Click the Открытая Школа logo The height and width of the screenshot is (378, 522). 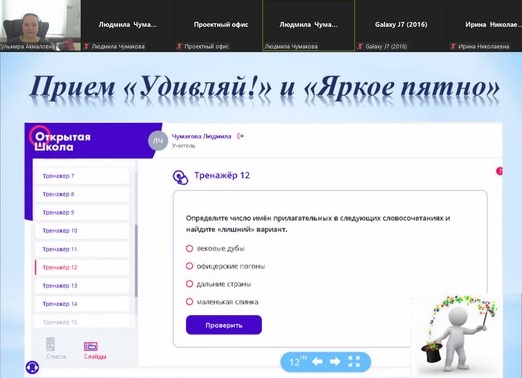click(x=60, y=141)
